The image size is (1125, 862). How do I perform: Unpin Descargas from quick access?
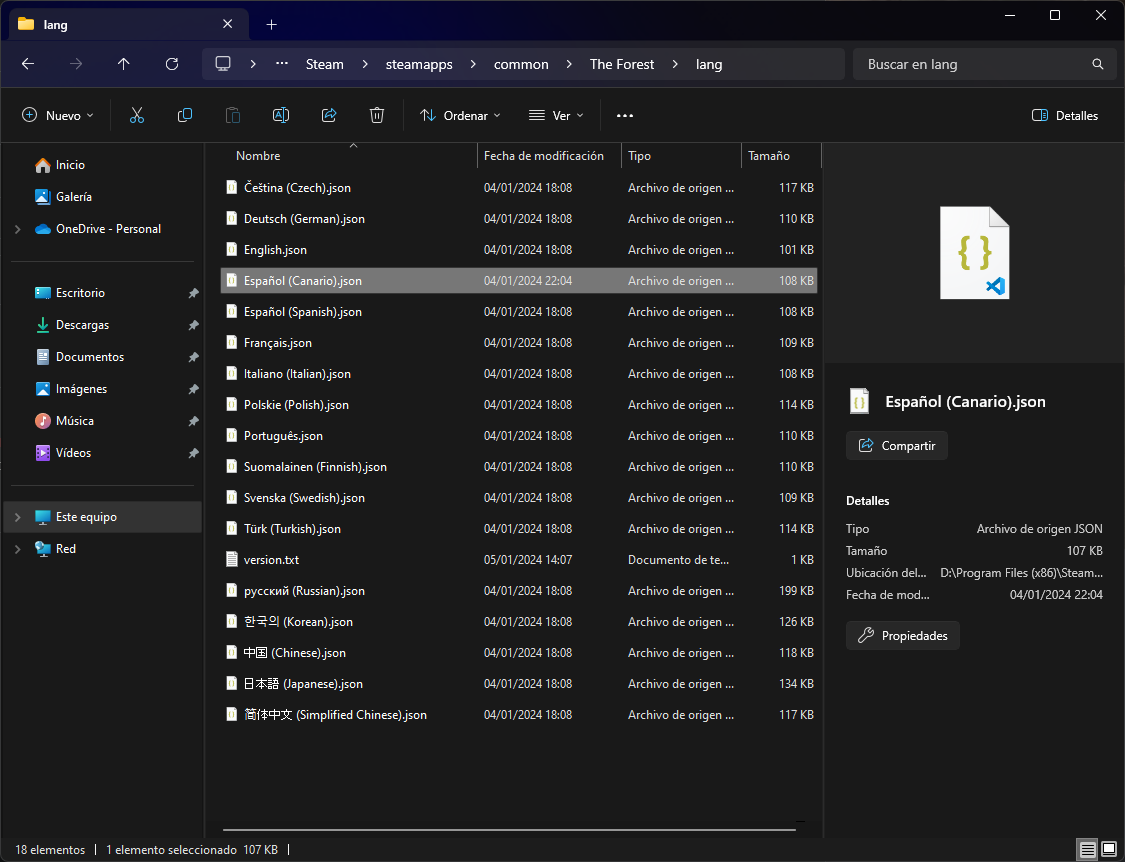[x=193, y=325]
